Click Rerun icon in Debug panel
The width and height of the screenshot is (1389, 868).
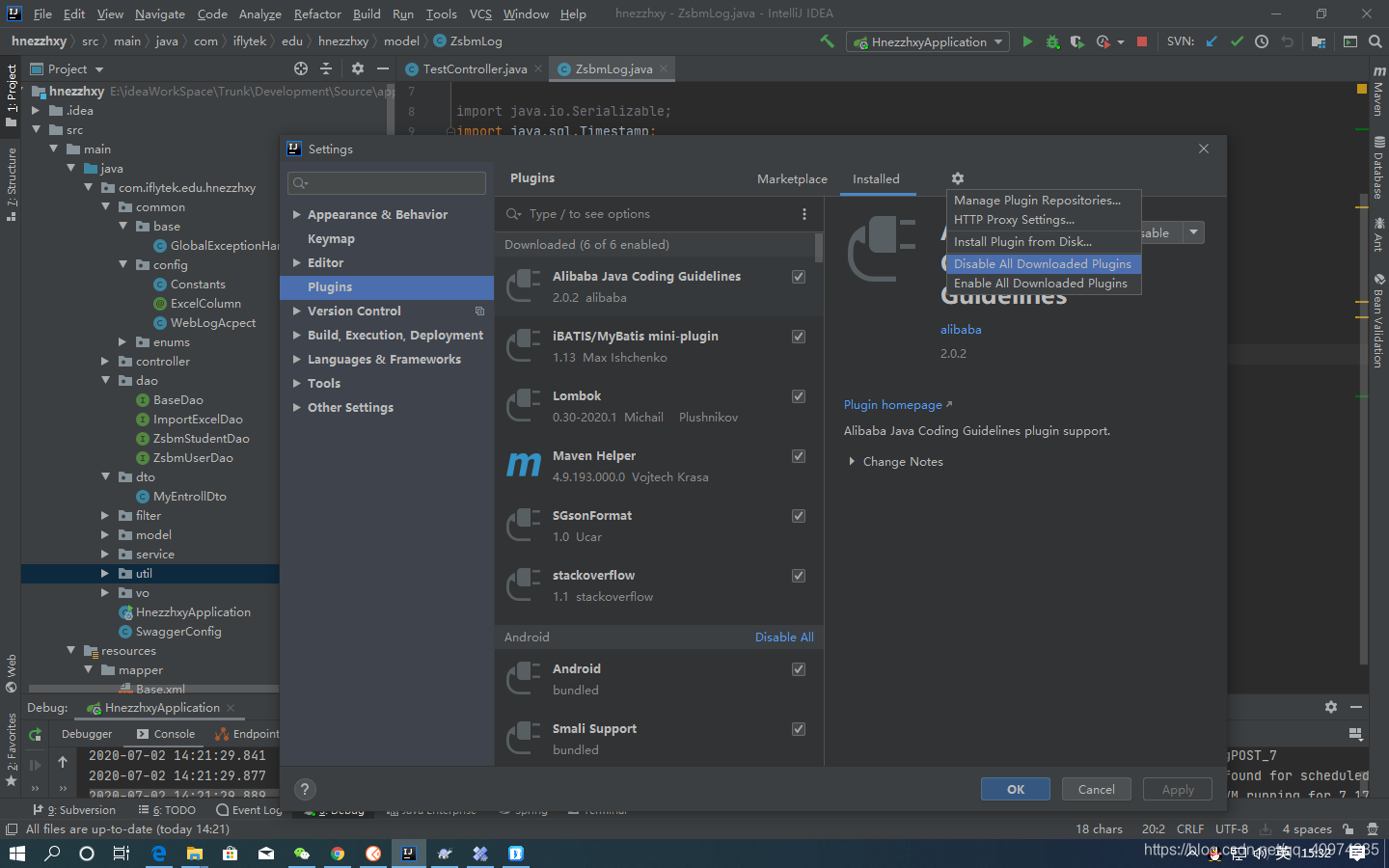36,735
